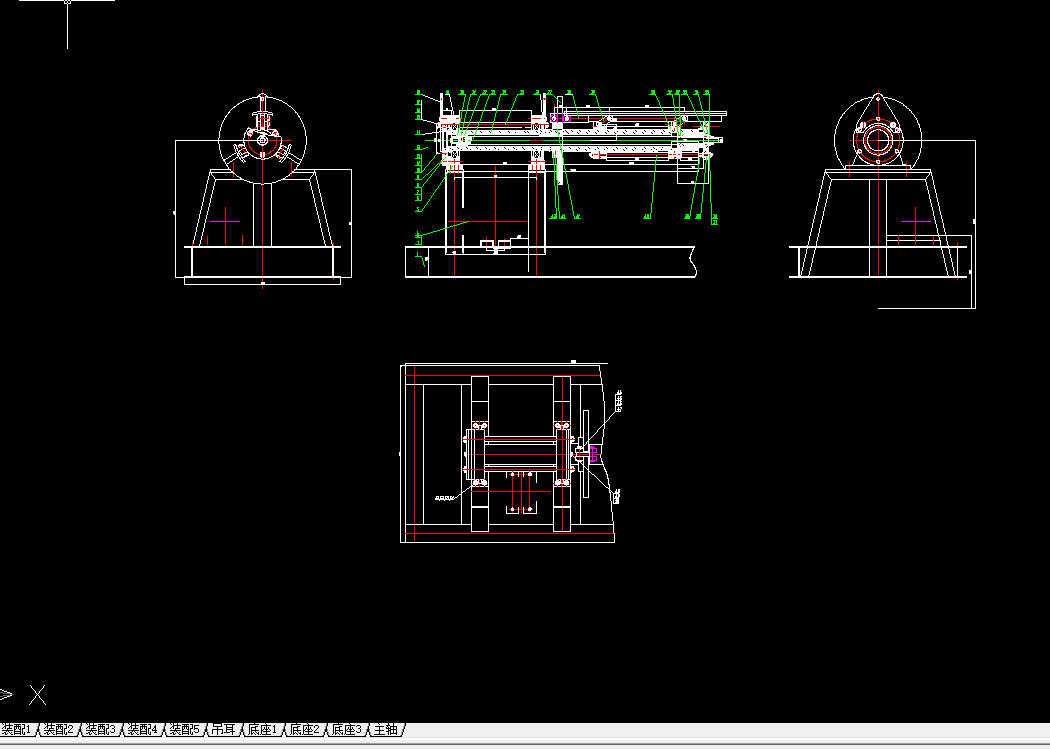
Task: Switch to the 装配1 layout tab
Action: coord(17,730)
